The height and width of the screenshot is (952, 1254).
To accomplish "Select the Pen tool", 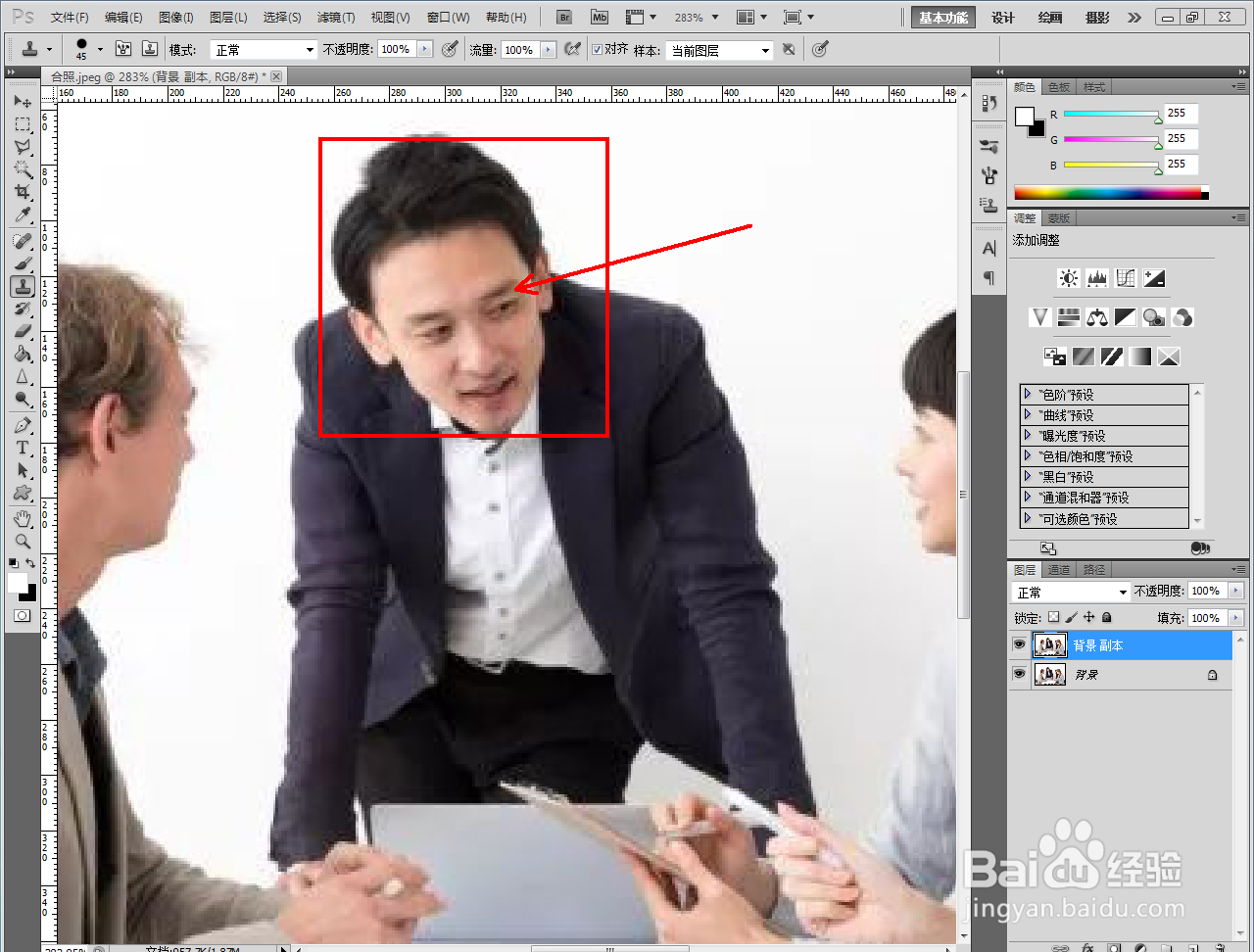I will tap(23, 425).
